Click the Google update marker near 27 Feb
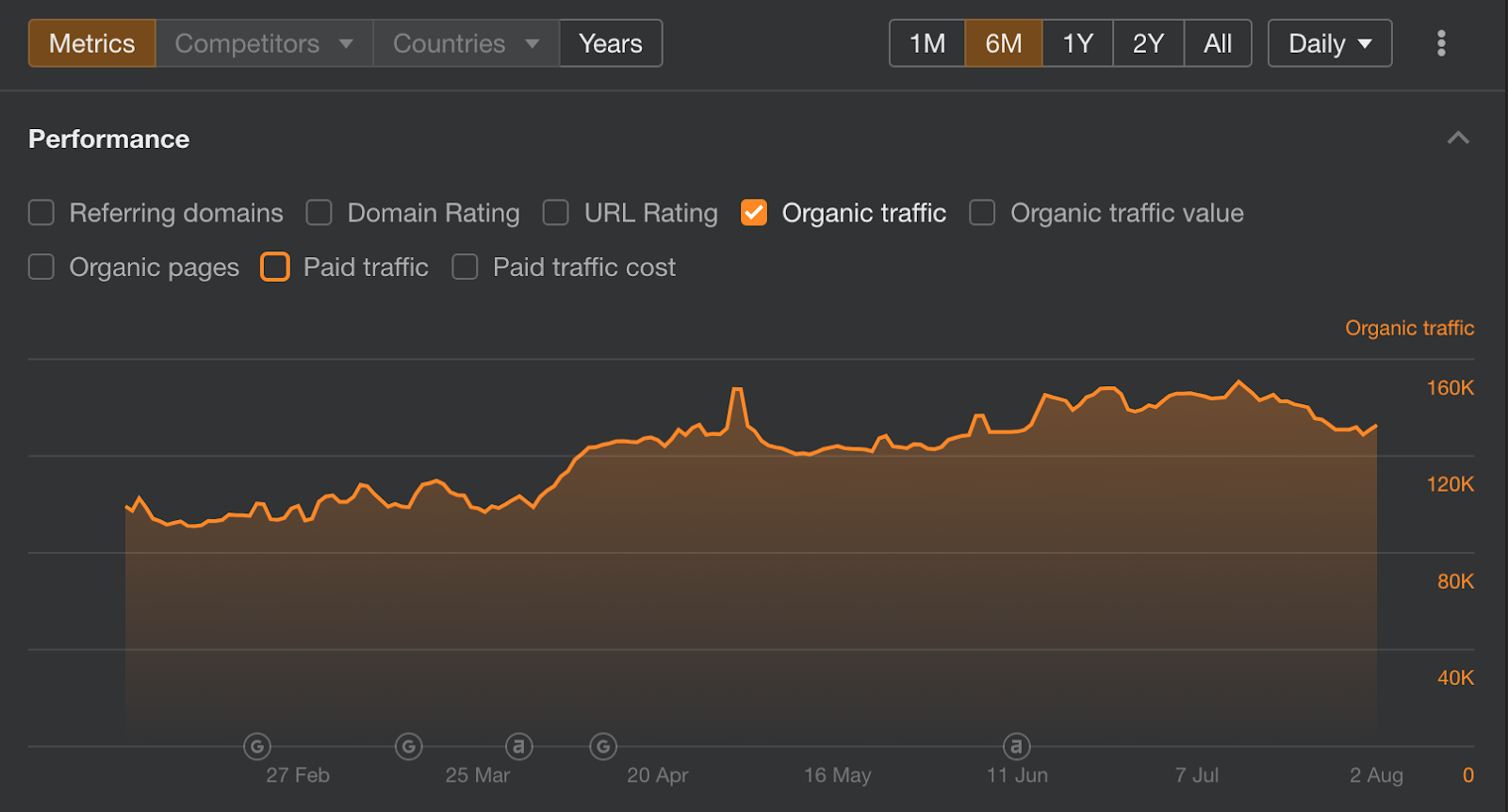The width and height of the screenshot is (1508, 812). (256, 747)
